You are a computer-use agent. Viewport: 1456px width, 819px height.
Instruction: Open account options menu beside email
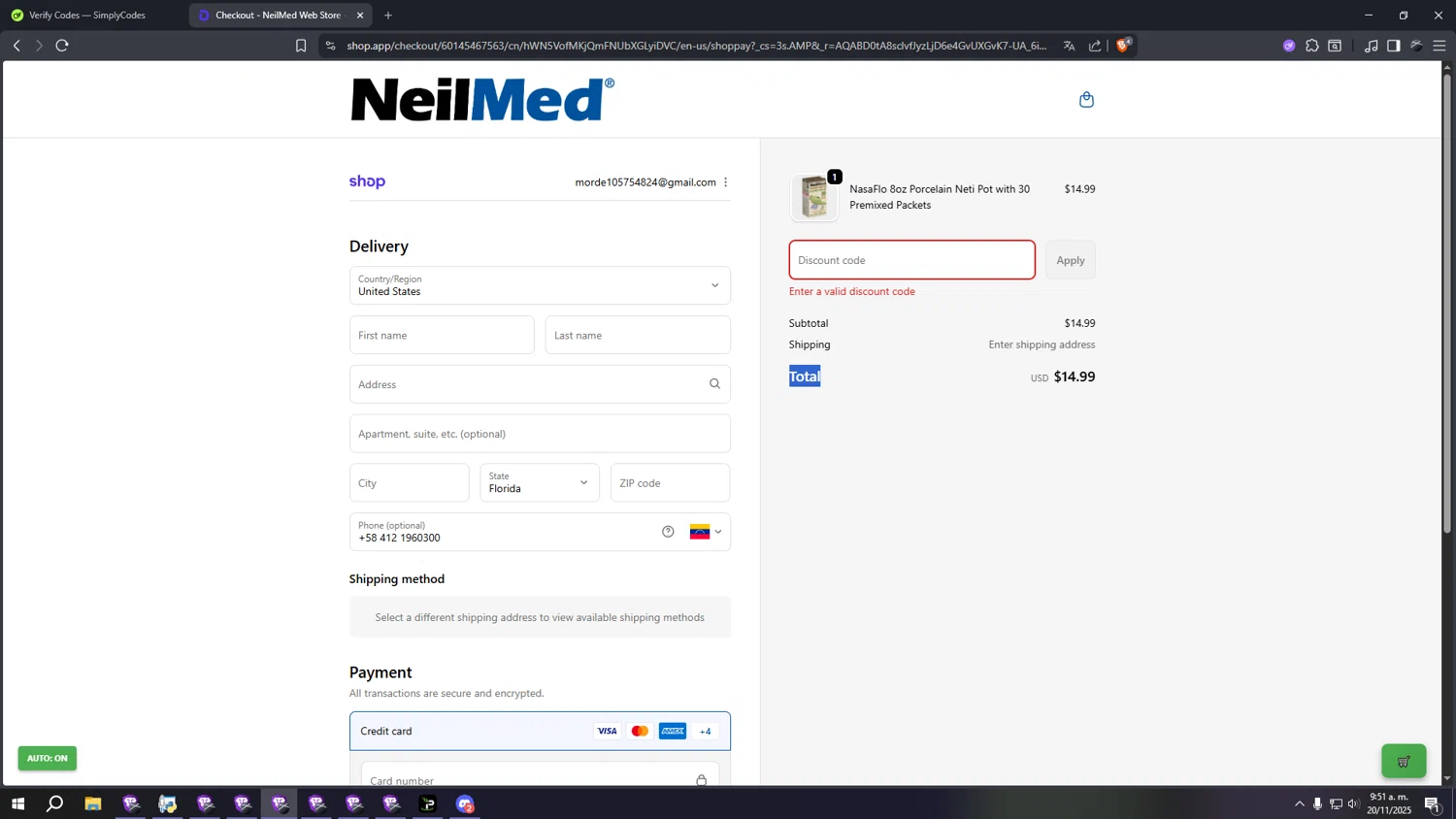pyautogui.click(x=725, y=182)
